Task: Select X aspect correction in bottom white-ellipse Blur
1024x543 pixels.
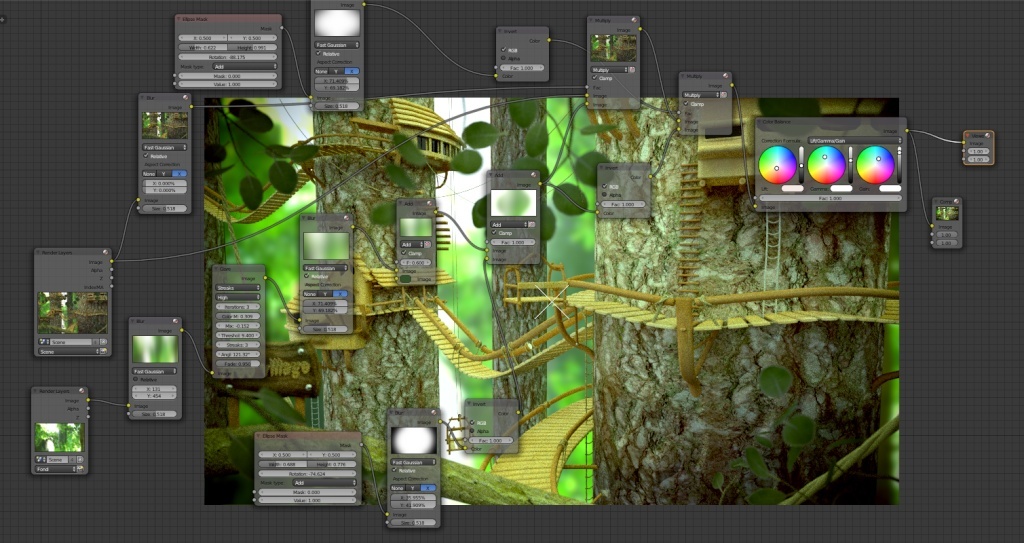Action: coord(428,488)
